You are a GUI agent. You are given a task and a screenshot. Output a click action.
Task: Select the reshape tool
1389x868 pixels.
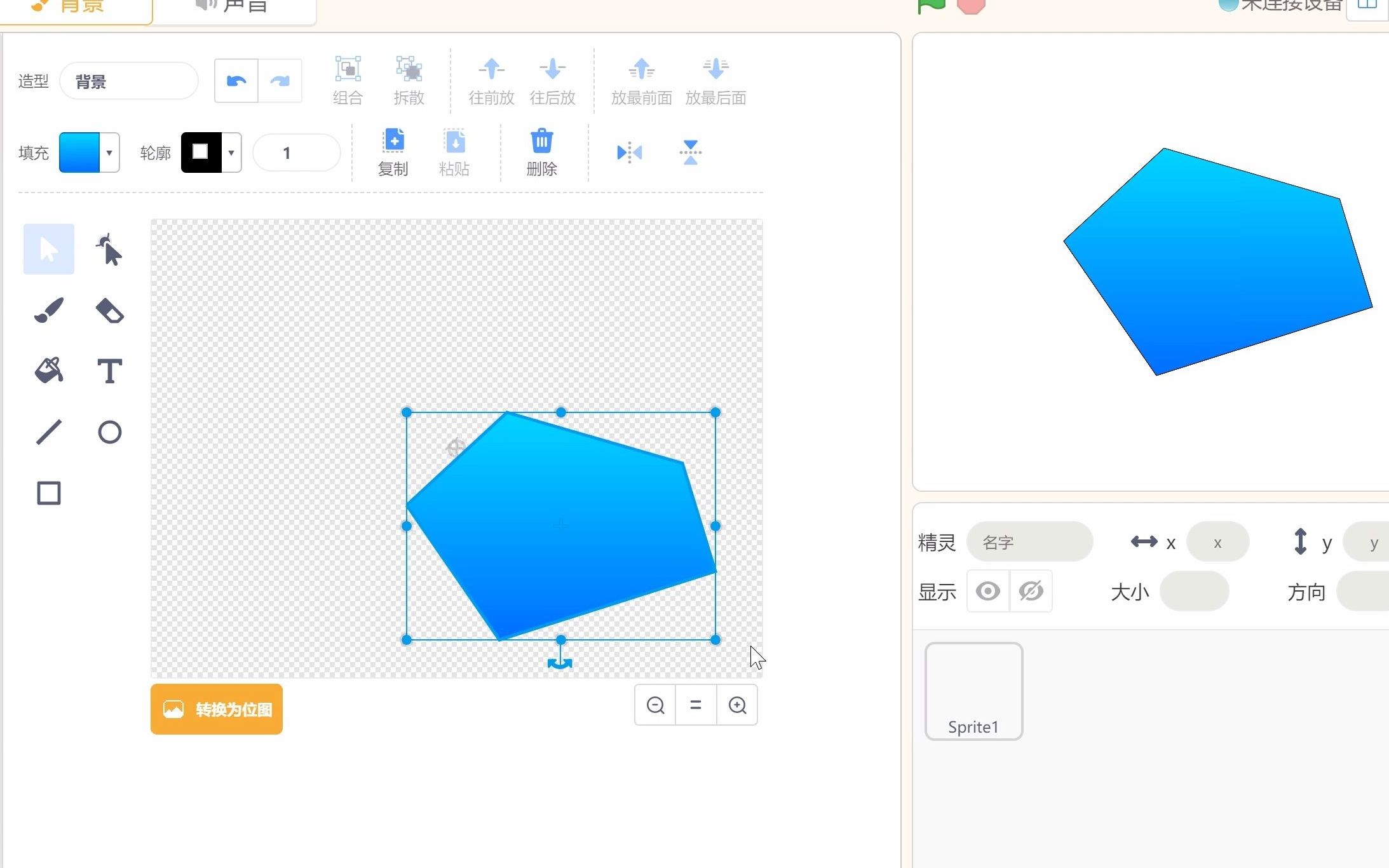(109, 249)
